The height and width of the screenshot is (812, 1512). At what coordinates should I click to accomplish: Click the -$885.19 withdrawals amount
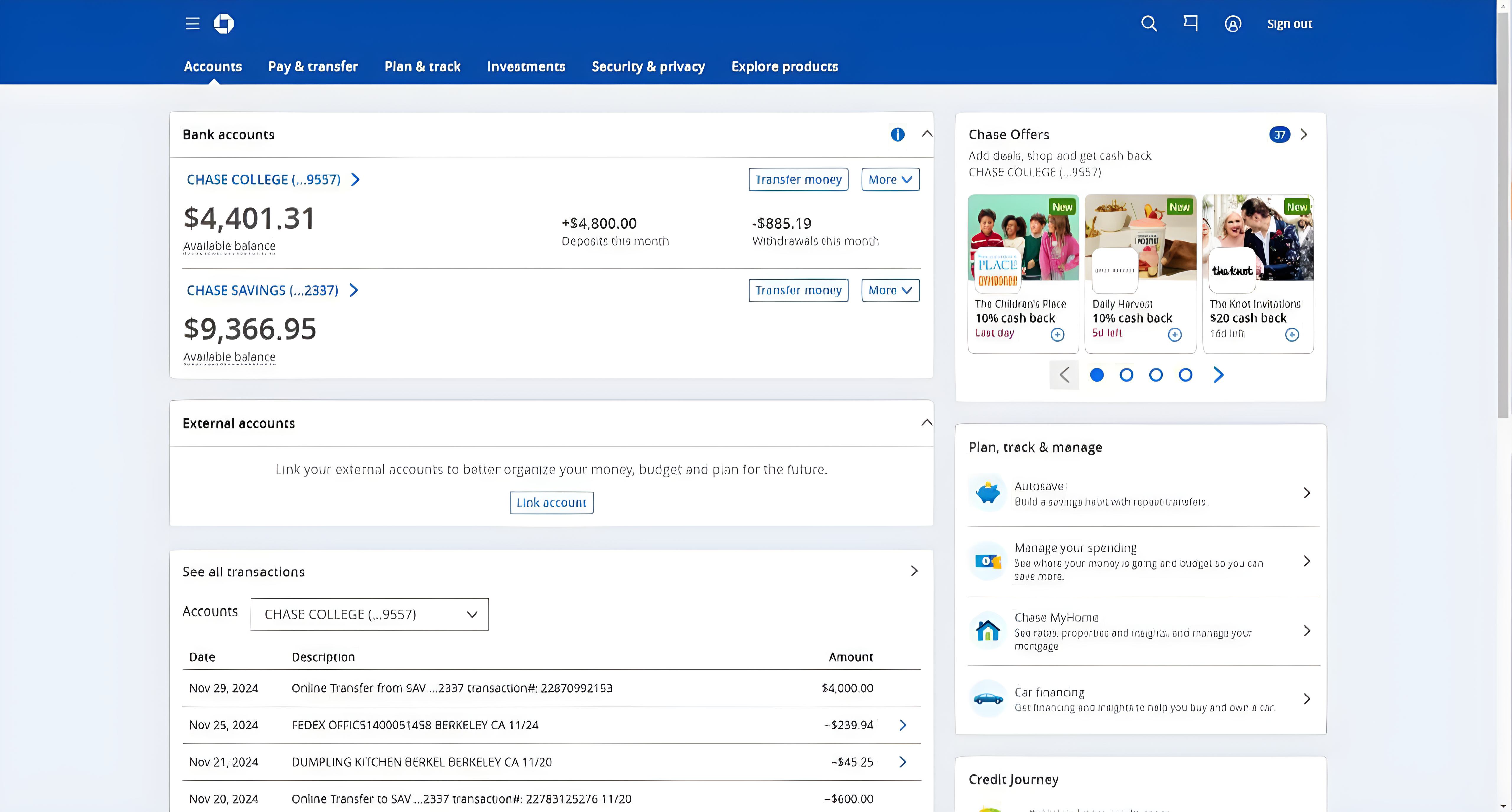[x=781, y=224]
